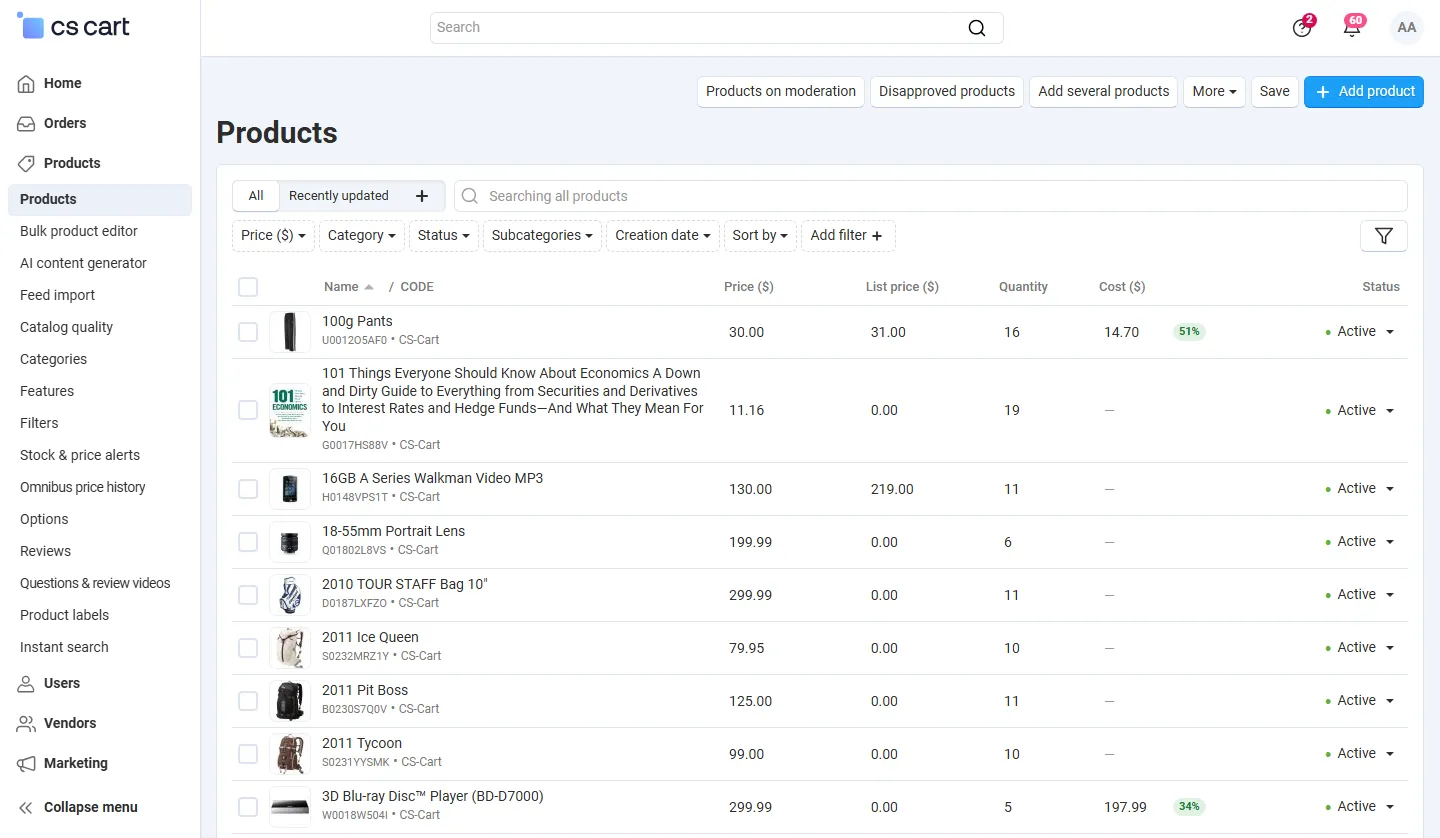Open the Category filter dropdown
The width and height of the screenshot is (1440, 838).
click(x=361, y=236)
